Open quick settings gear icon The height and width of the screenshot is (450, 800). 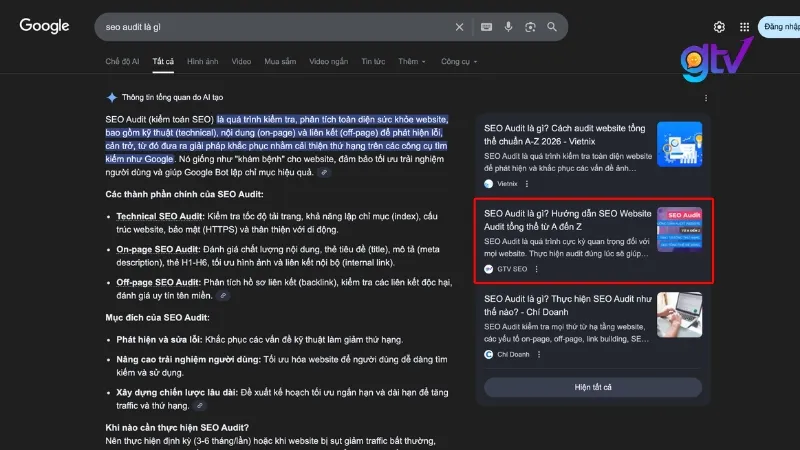pyautogui.click(x=719, y=27)
